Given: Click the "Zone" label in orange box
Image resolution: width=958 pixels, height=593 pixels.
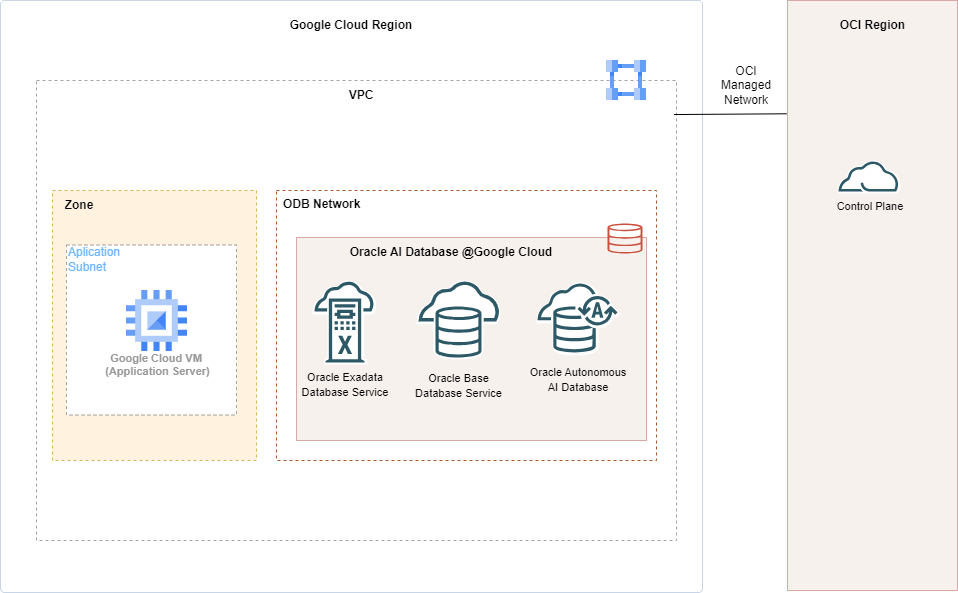Looking at the screenshot, I should (79, 204).
